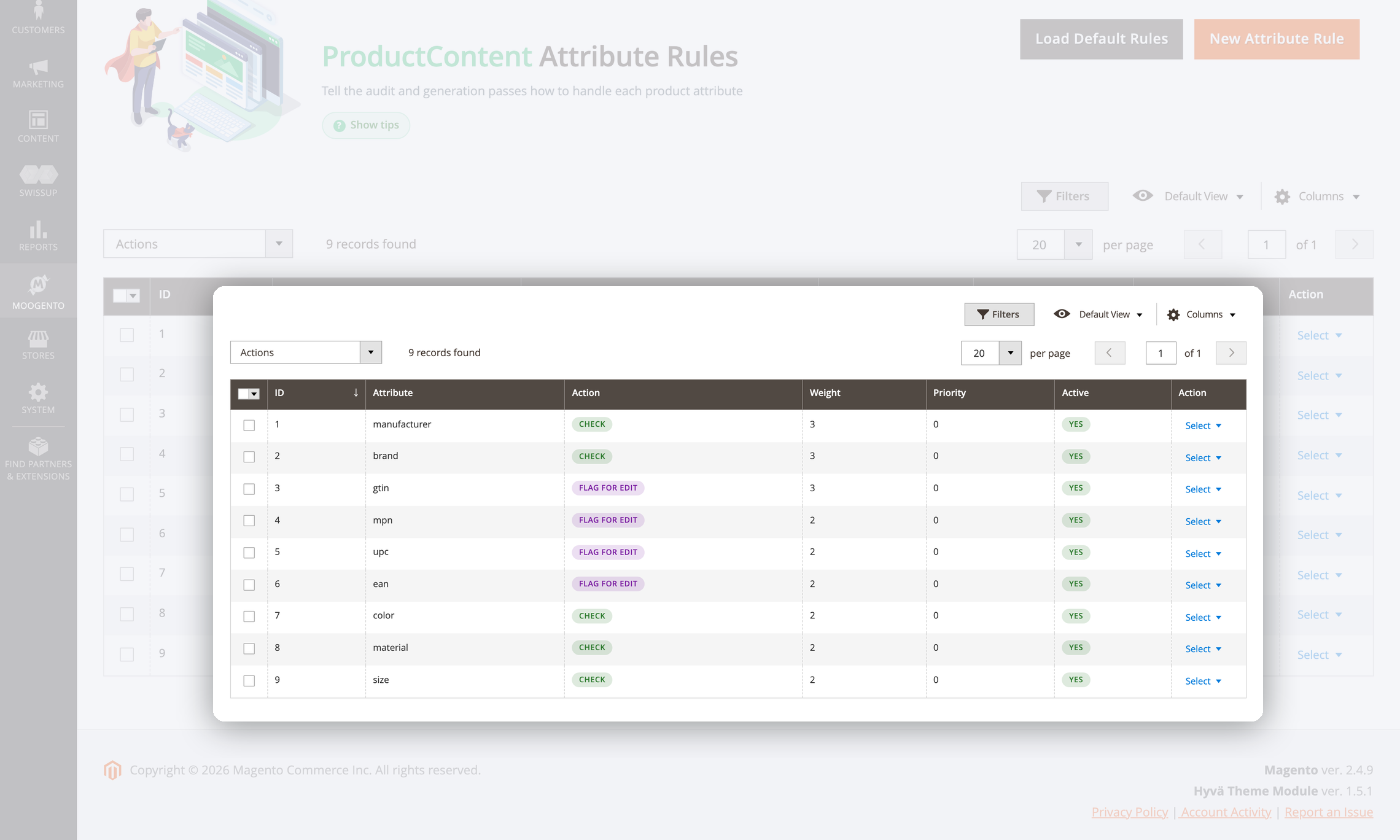Check the mpn row checkbox
This screenshot has width=1400, height=840.
249,521
